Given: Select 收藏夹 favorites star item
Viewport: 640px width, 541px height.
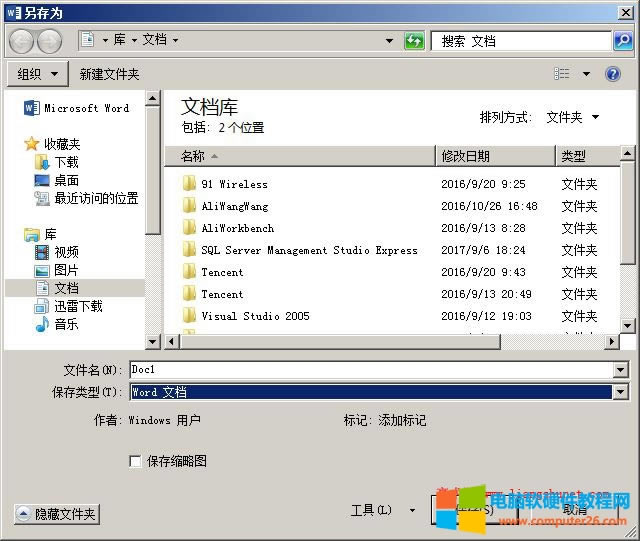Looking at the screenshot, I should pos(52,144).
